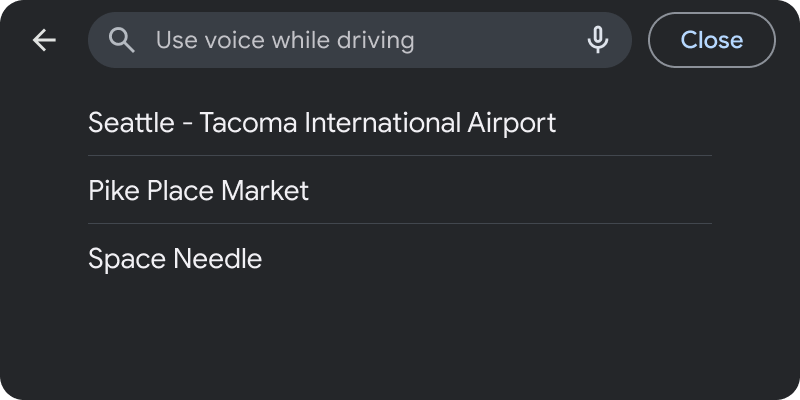Tap the back arrow icon
The image size is (800, 400).
[44, 40]
